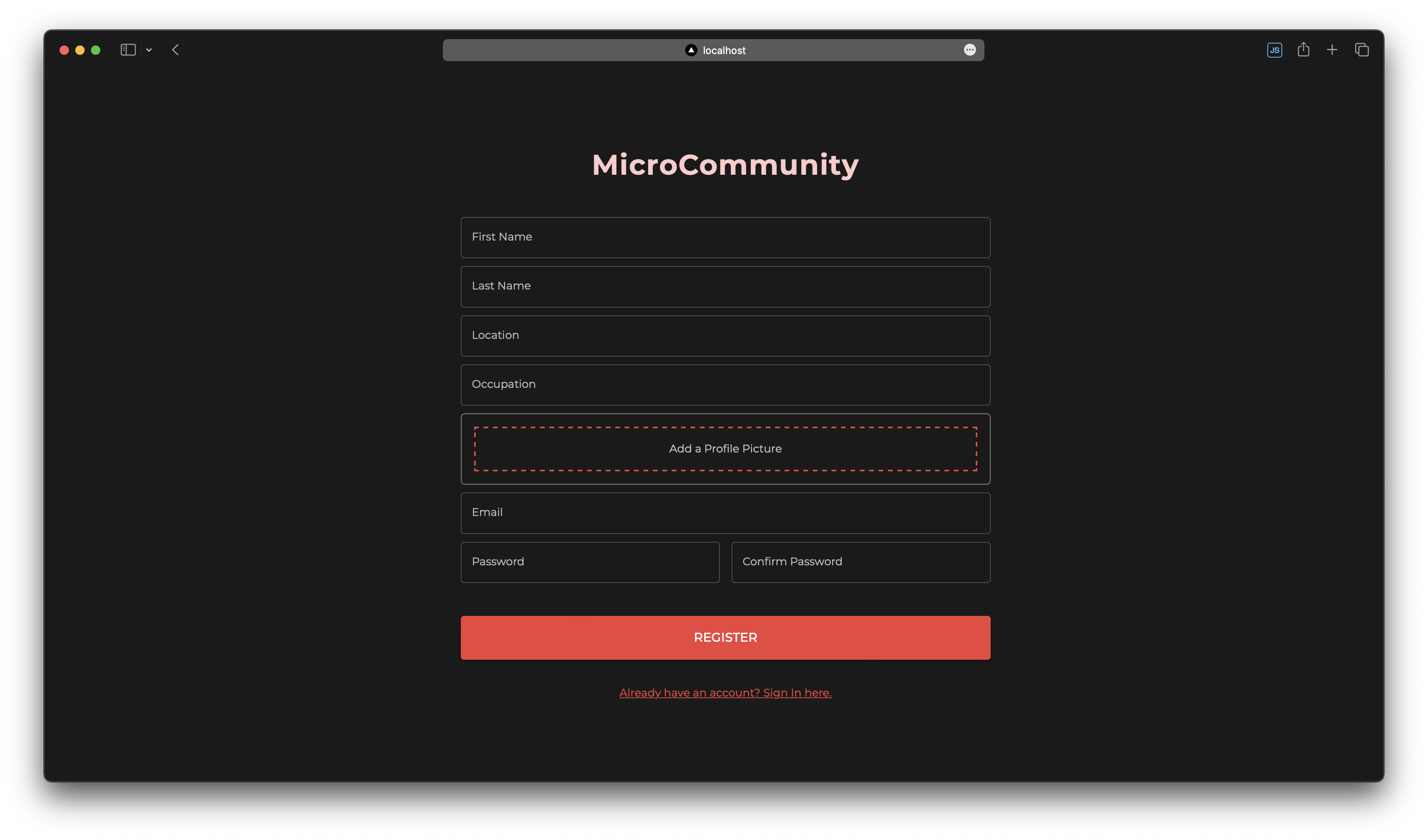
Task: Click the JS extension icon
Action: (x=1274, y=50)
